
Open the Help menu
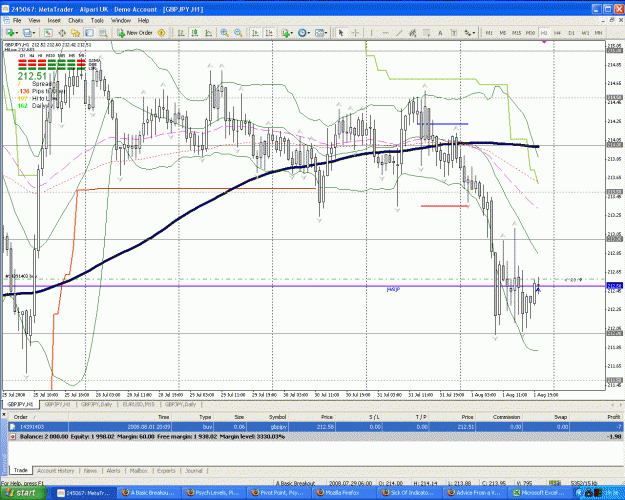click(x=143, y=20)
